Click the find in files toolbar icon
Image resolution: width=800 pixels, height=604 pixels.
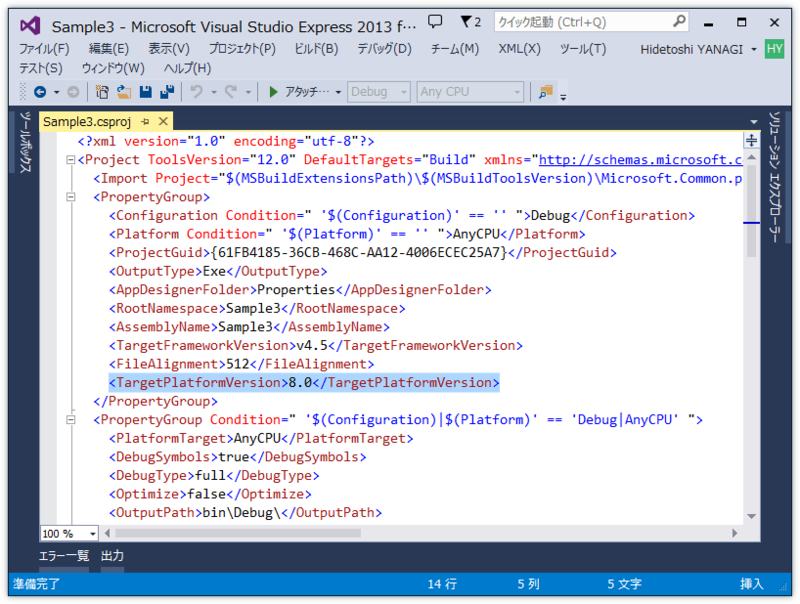[x=546, y=92]
